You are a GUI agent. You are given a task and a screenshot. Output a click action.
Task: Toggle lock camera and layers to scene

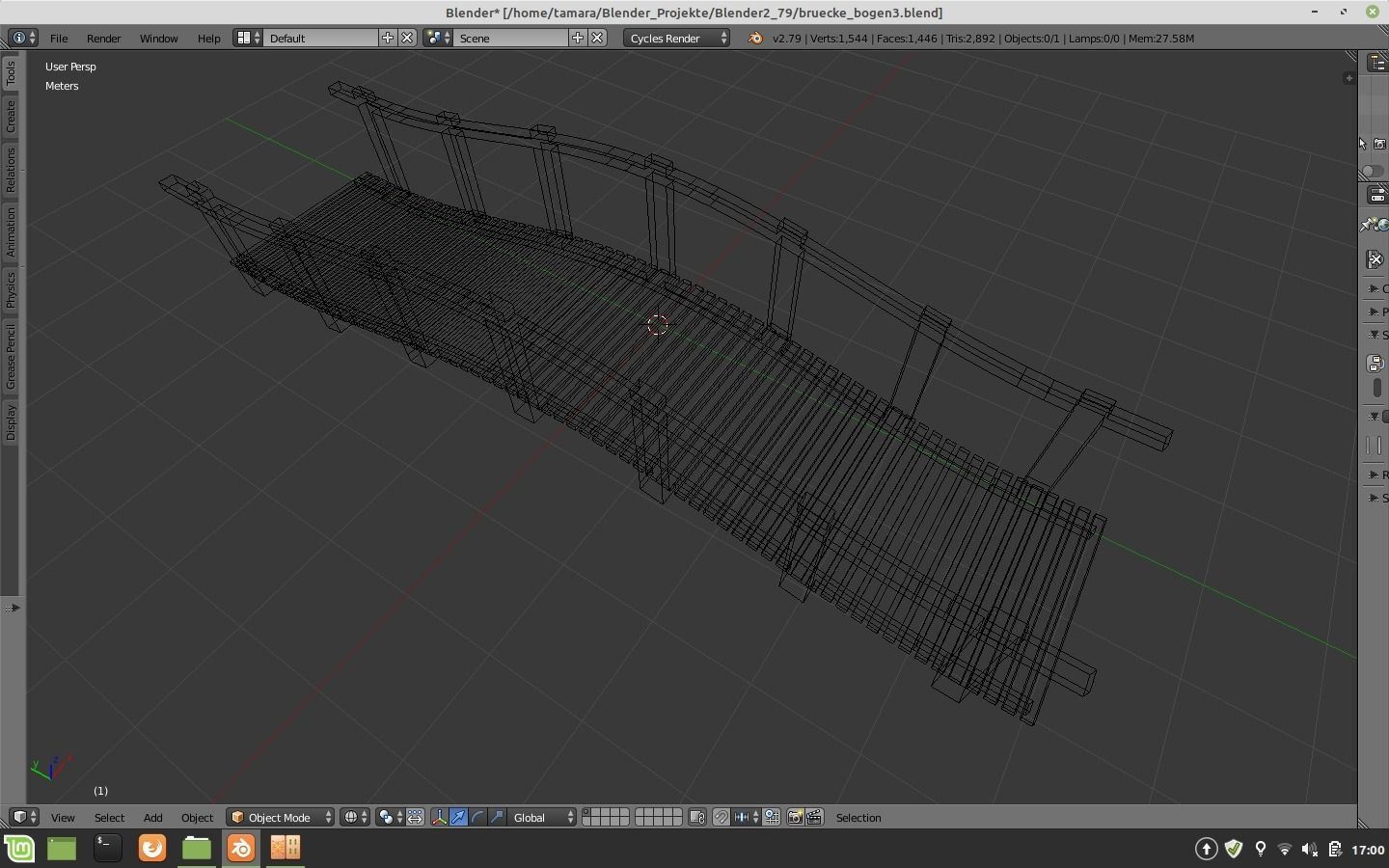point(698,817)
